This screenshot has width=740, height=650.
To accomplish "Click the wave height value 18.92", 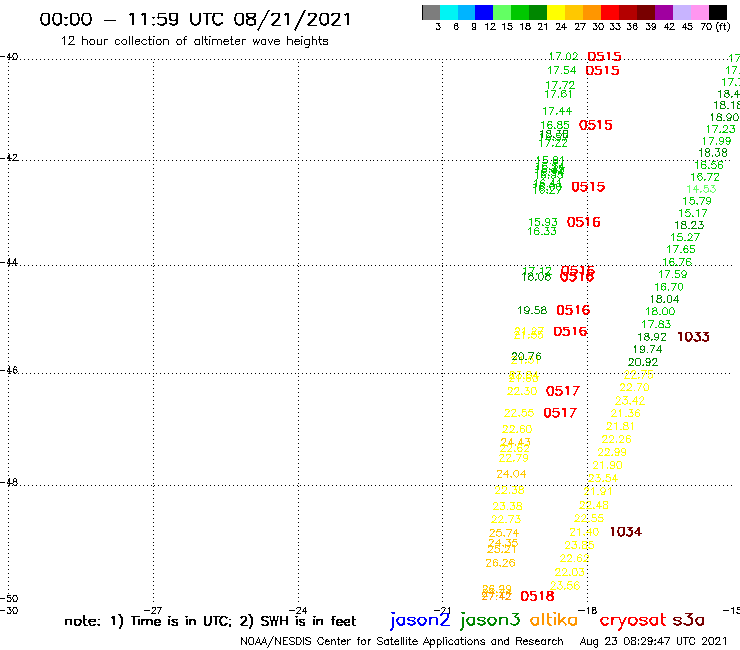I will (652, 338).
